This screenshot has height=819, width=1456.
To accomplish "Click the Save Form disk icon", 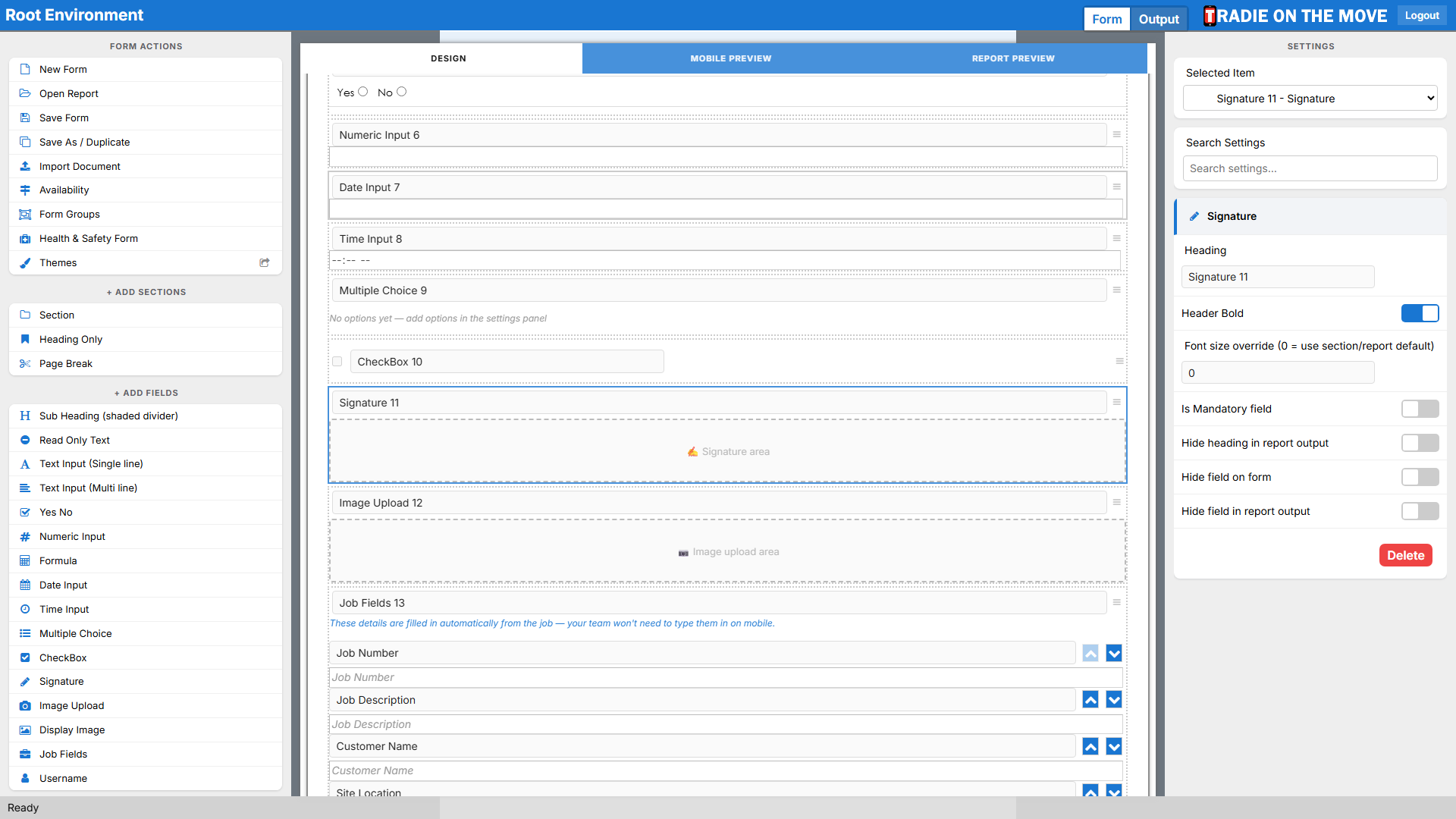I will click(25, 118).
